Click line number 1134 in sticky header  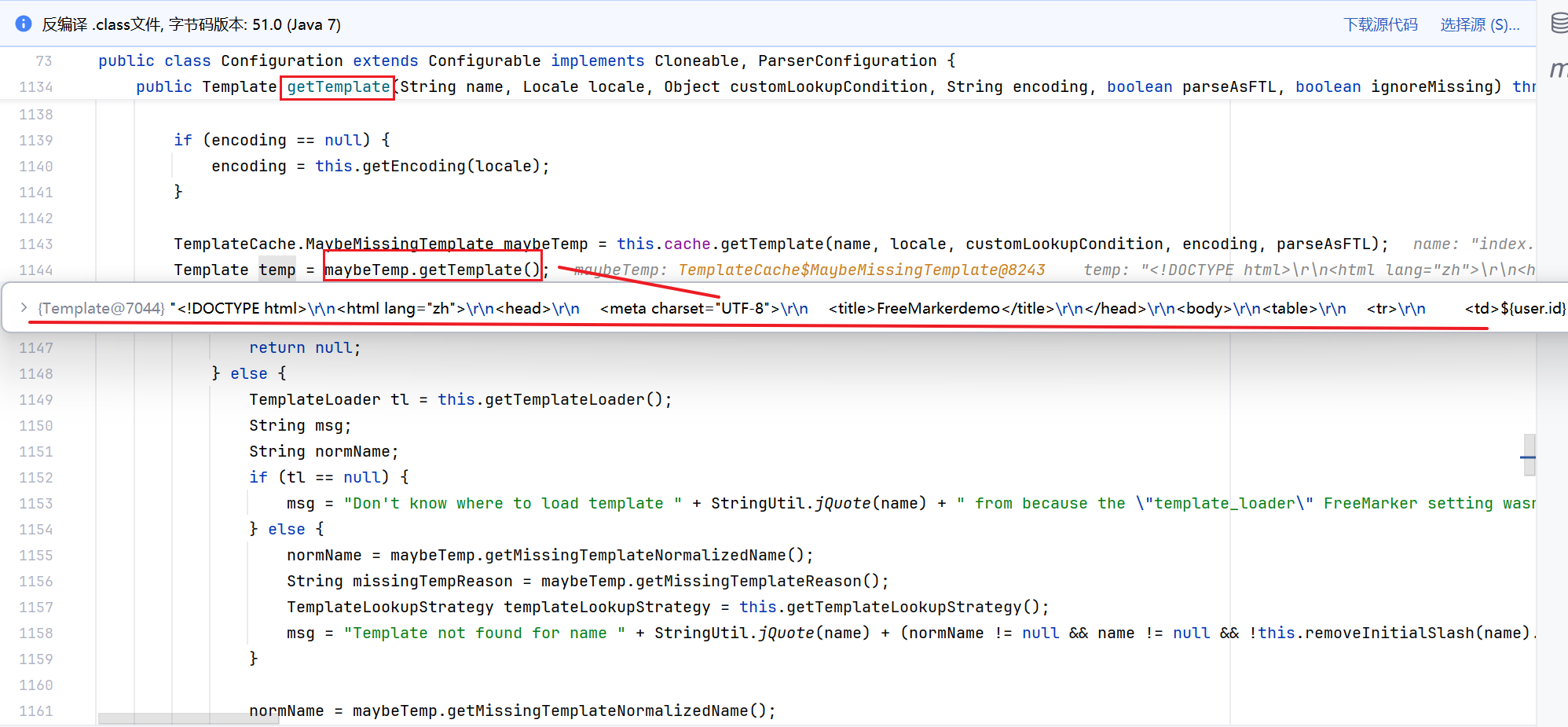point(36,86)
